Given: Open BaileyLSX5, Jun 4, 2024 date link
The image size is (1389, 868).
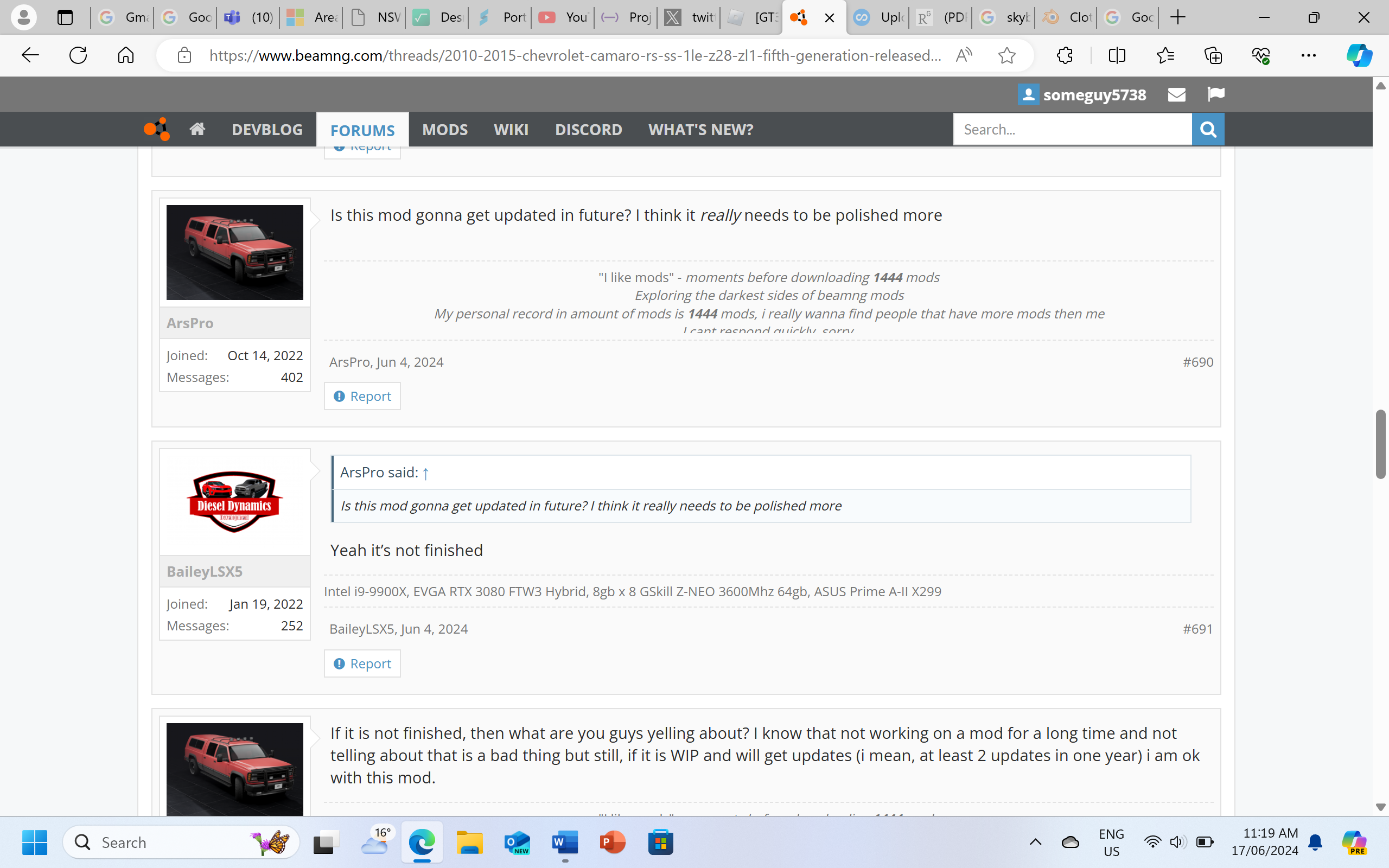Looking at the screenshot, I should coord(434,629).
